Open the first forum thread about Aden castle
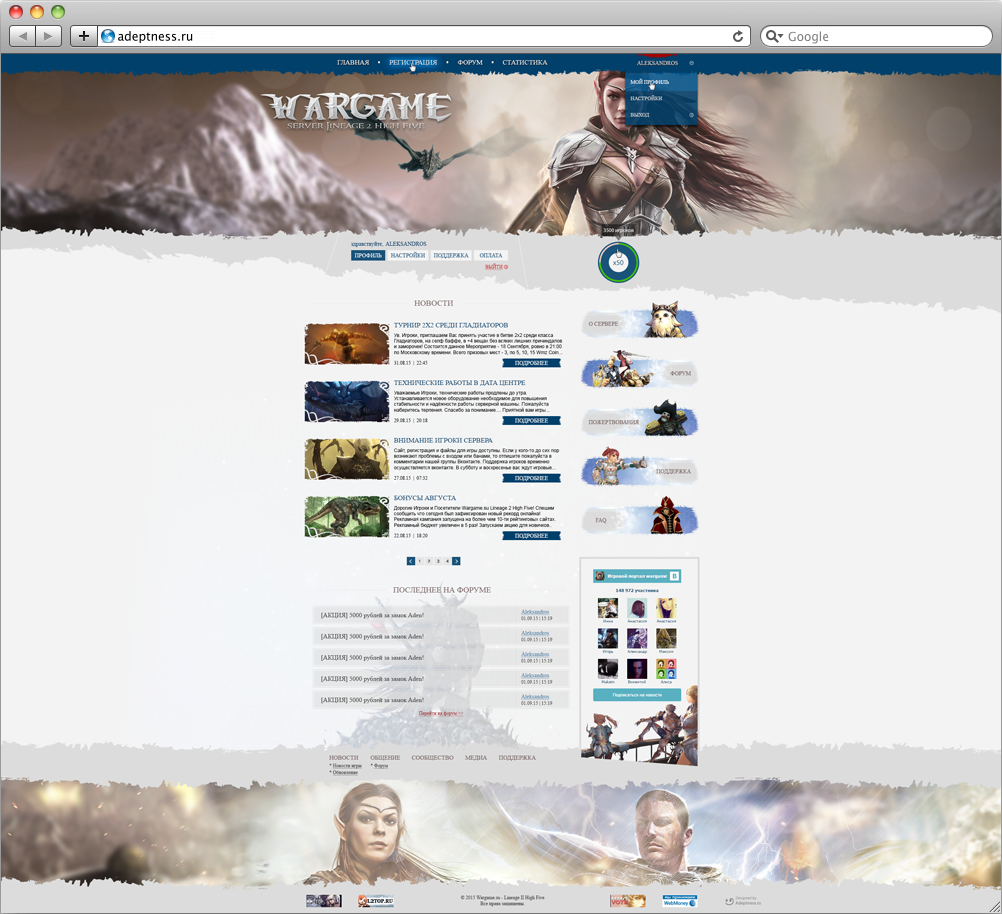Screen dimensions: 1002x914 [372, 616]
